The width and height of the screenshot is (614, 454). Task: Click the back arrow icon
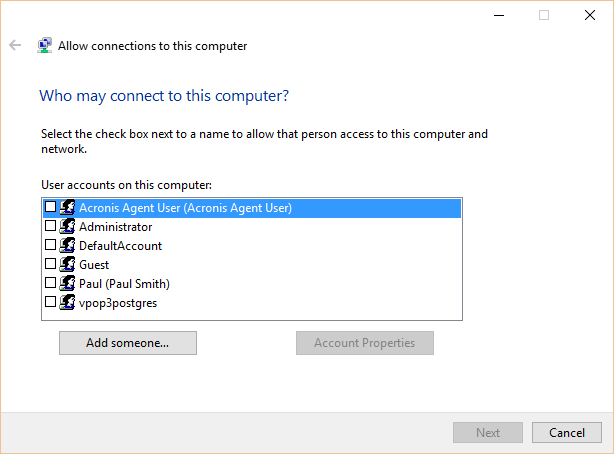click(x=15, y=45)
